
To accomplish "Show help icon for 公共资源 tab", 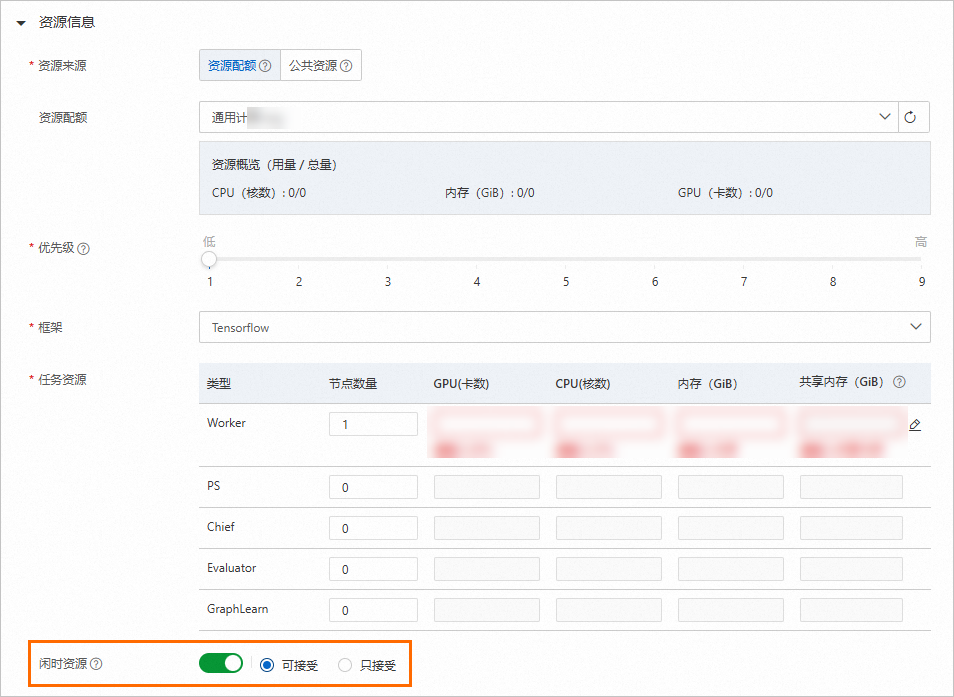I will pos(346,66).
